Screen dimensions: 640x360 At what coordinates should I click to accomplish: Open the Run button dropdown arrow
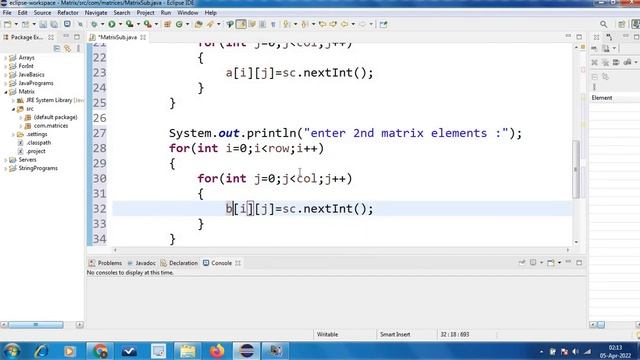tap(120, 24)
